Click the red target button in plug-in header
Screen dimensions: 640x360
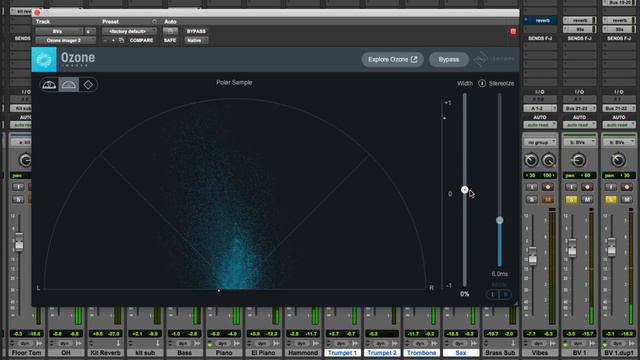tap(513, 31)
